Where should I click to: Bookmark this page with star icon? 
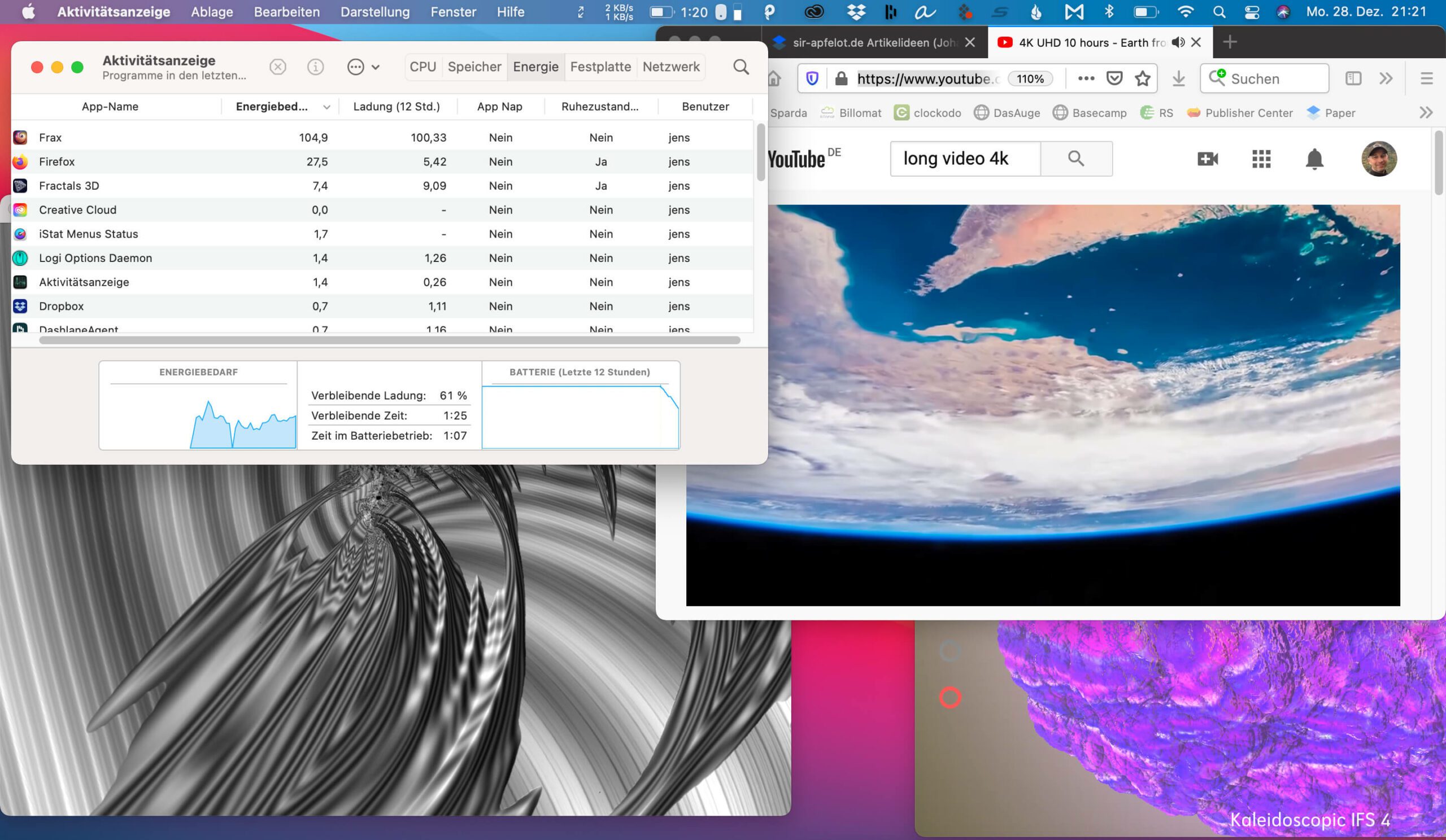tap(1143, 78)
